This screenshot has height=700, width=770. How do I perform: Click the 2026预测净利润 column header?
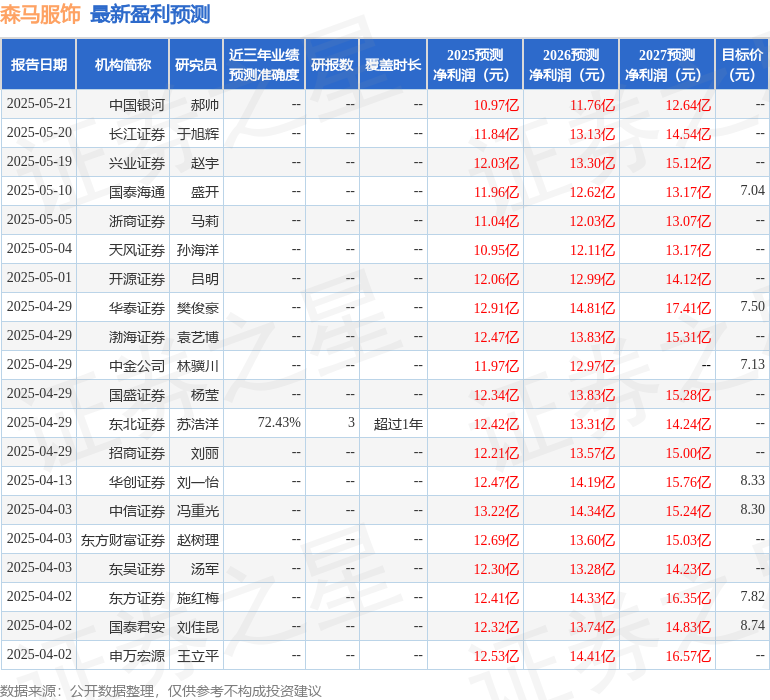point(571,64)
